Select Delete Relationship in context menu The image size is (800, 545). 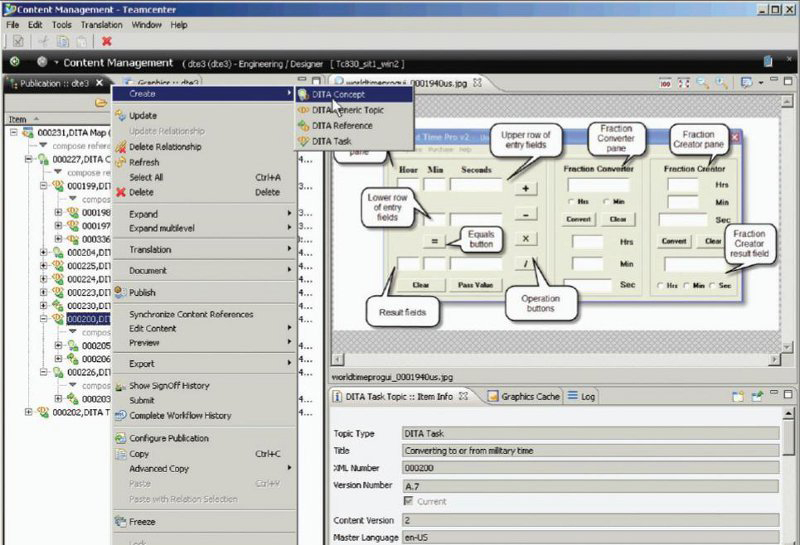[204, 147]
